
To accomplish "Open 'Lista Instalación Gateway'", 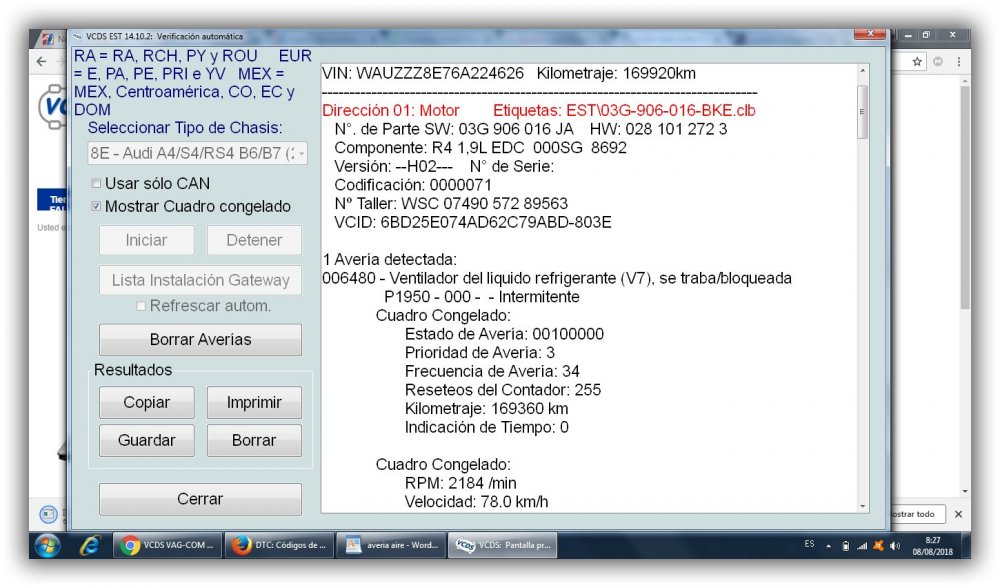I will pos(200,280).
